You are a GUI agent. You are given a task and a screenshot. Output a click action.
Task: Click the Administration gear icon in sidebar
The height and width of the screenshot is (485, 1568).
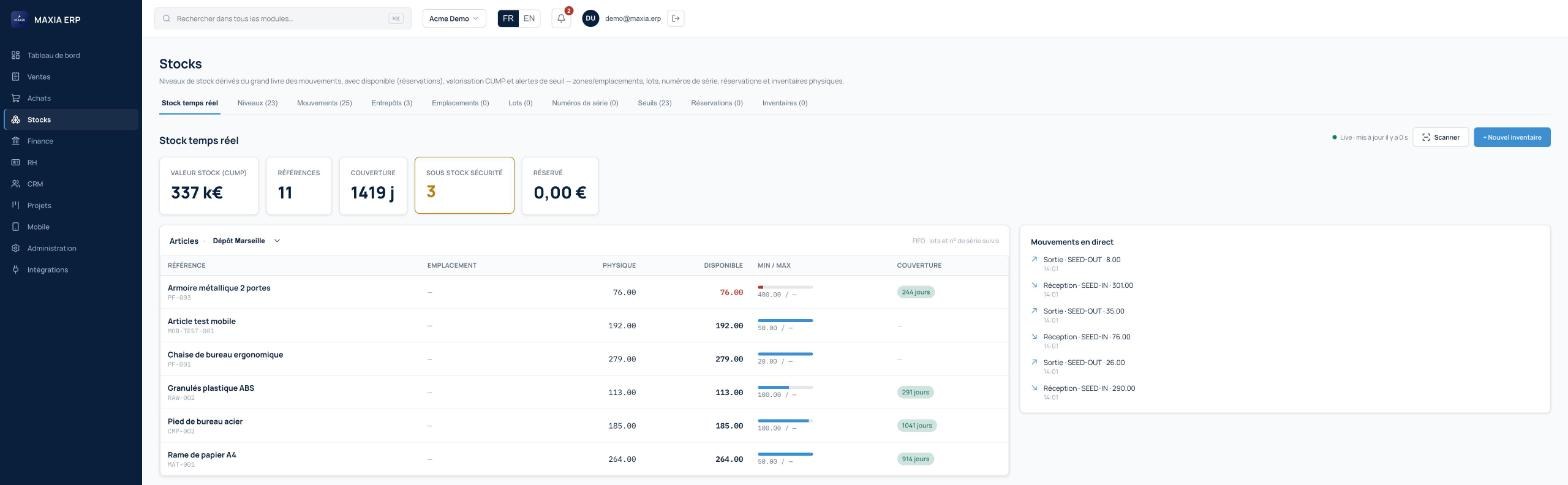(x=15, y=248)
